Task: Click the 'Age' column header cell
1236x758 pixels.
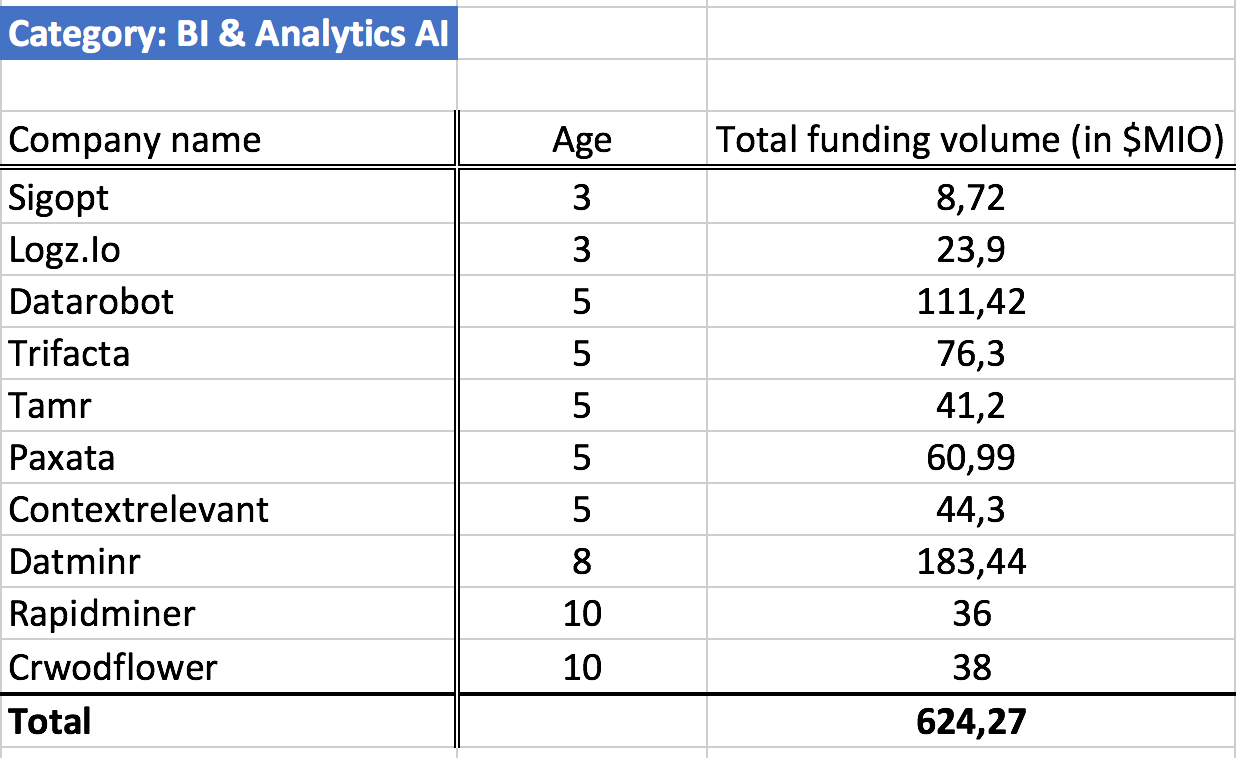Action: [581, 140]
